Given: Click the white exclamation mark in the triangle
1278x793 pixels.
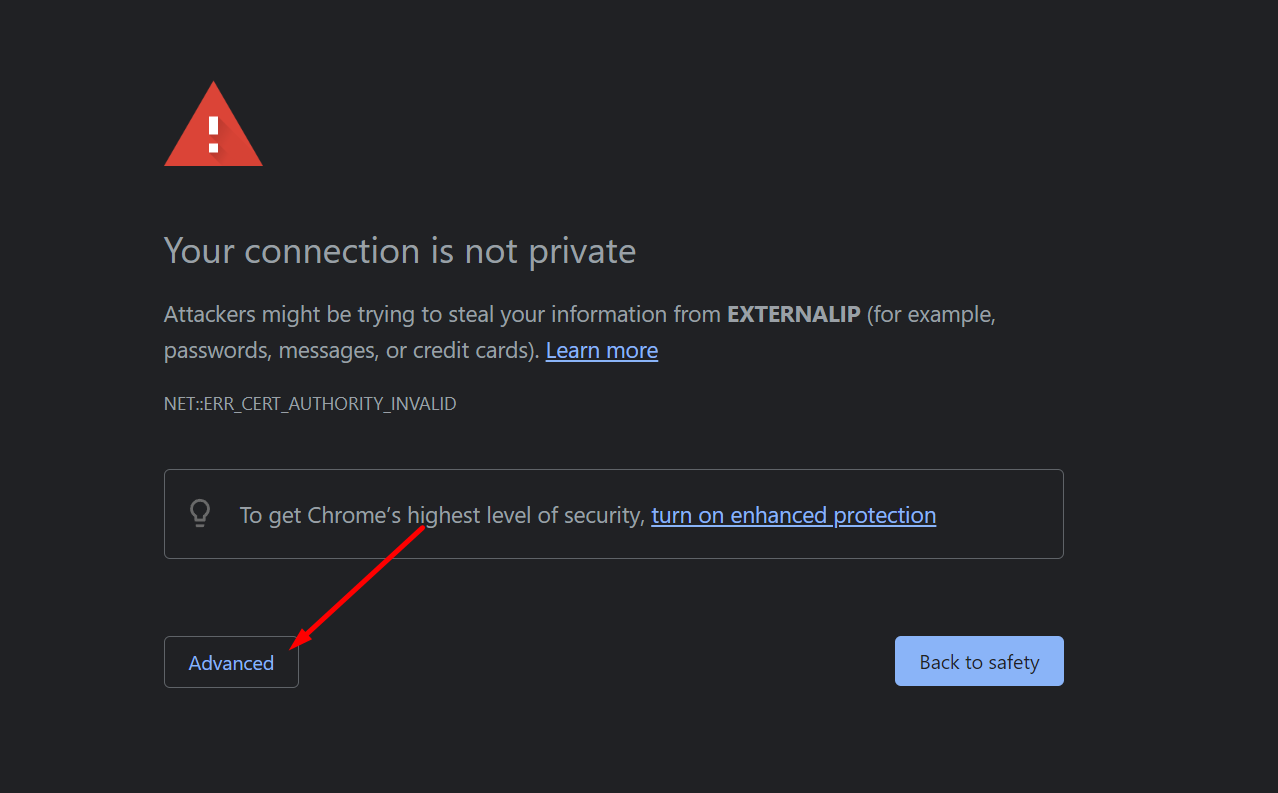Looking at the screenshot, I should [213, 133].
